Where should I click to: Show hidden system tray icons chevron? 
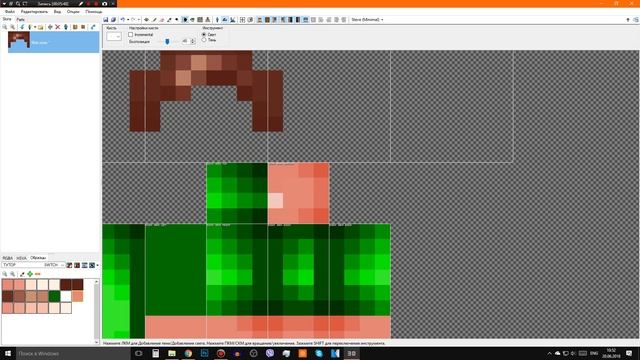click(549, 353)
